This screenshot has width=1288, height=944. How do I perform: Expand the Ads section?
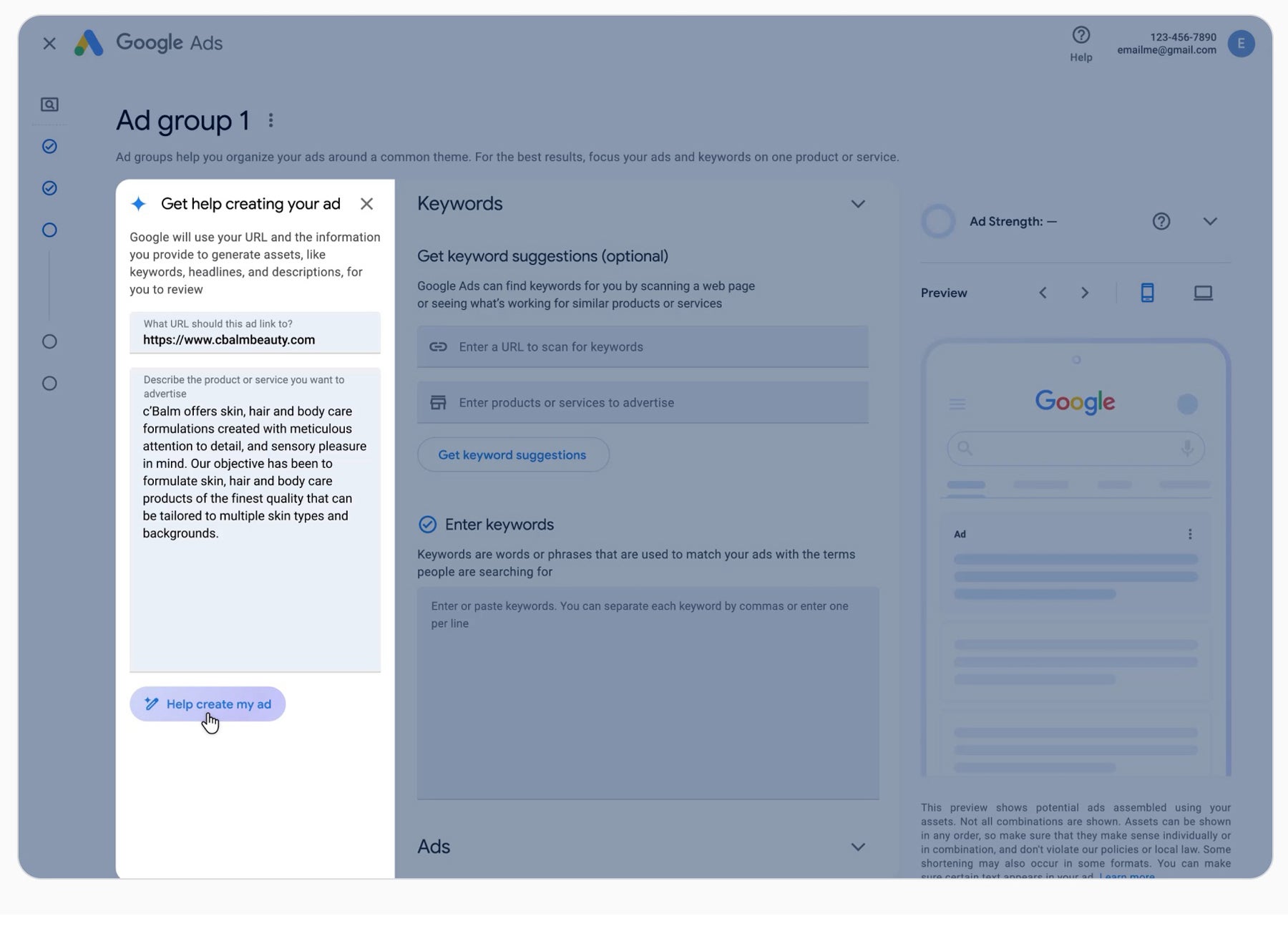pyautogui.click(x=857, y=847)
